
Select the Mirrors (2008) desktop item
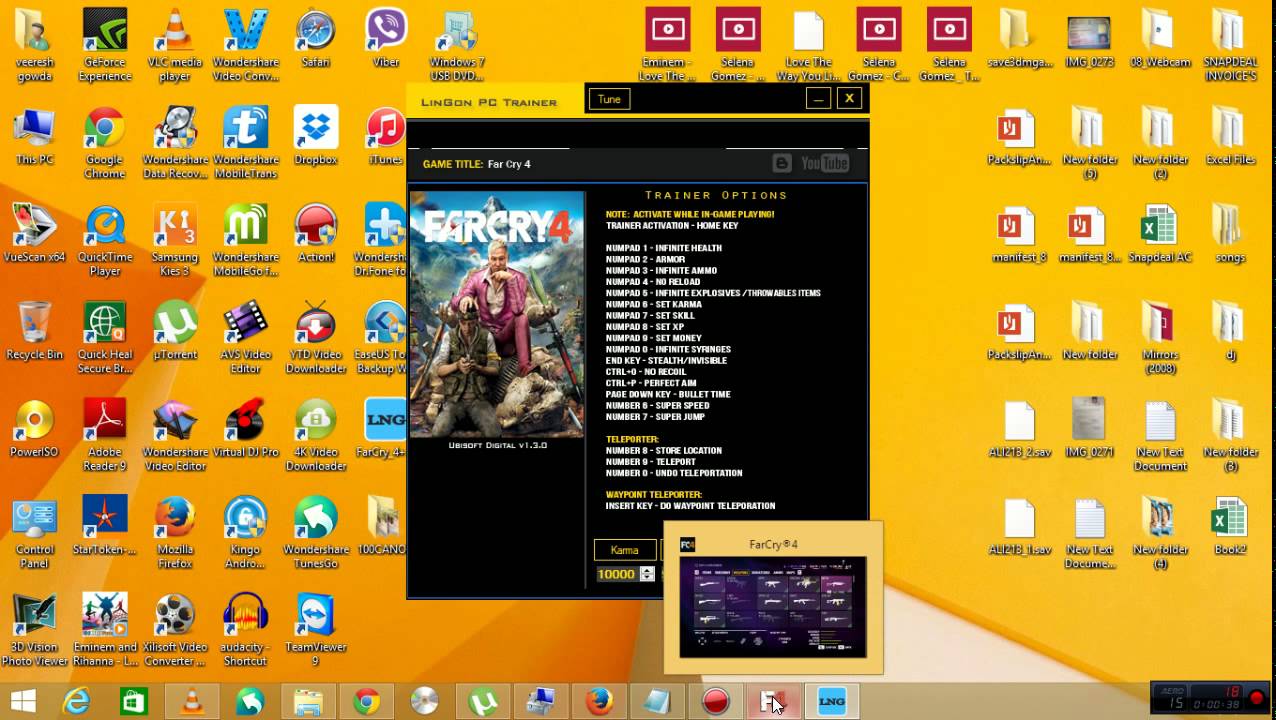pyautogui.click(x=1160, y=338)
